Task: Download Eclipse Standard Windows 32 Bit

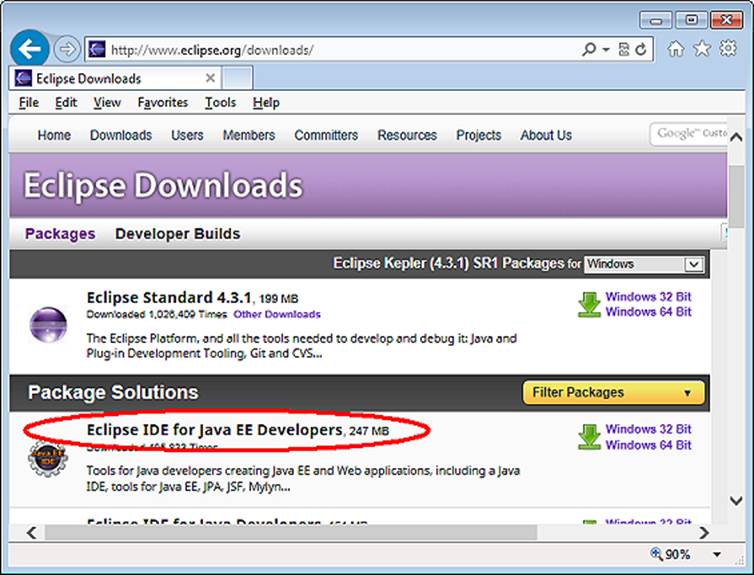Action: click(648, 297)
